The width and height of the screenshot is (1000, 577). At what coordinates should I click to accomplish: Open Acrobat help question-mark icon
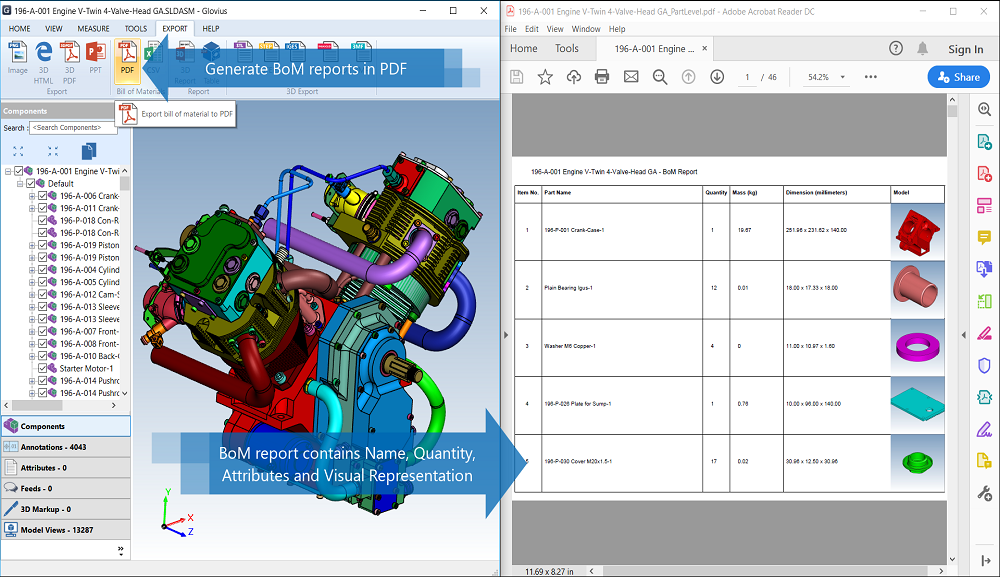896,48
